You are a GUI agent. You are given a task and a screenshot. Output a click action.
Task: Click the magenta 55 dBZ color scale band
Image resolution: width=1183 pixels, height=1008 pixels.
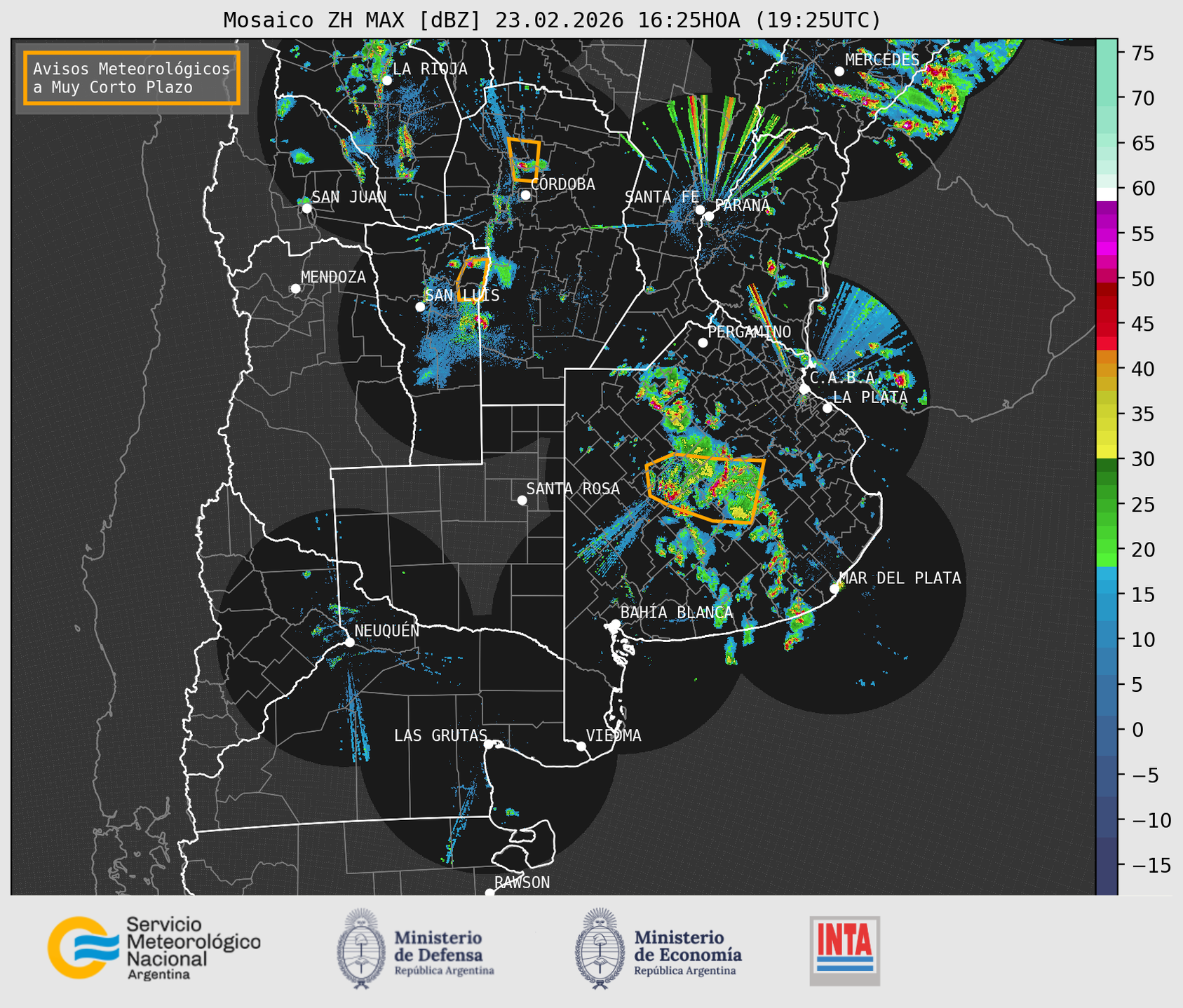(x=1107, y=234)
